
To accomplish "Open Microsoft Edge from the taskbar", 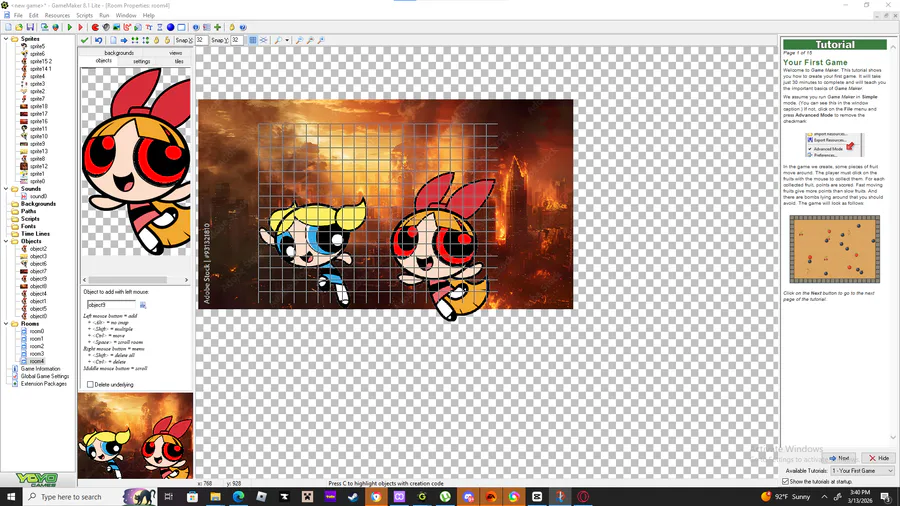I will [x=238, y=496].
